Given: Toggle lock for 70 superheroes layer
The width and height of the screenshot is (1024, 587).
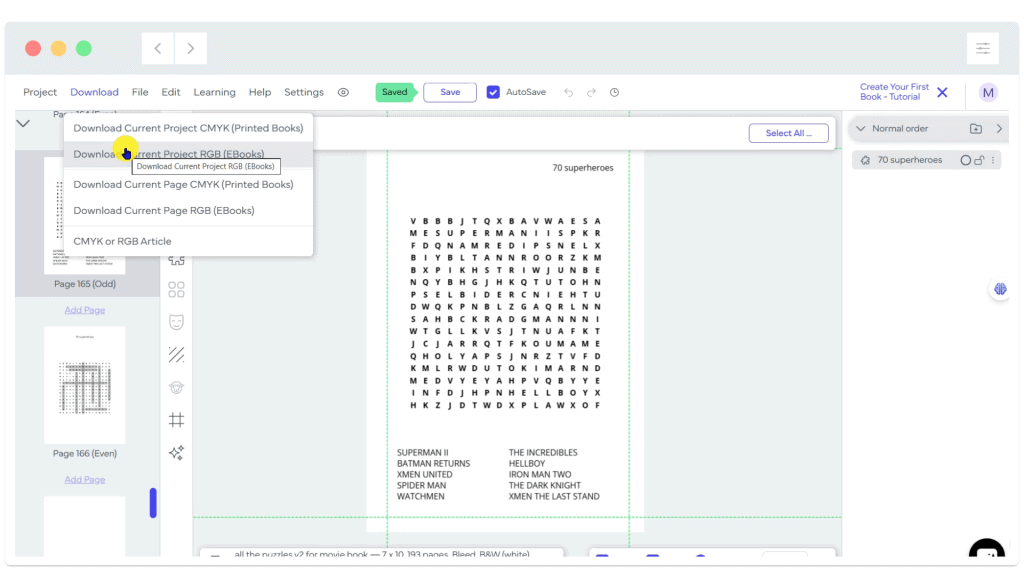Looking at the screenshot, I should pyautogui.click(x=979, y=160).
